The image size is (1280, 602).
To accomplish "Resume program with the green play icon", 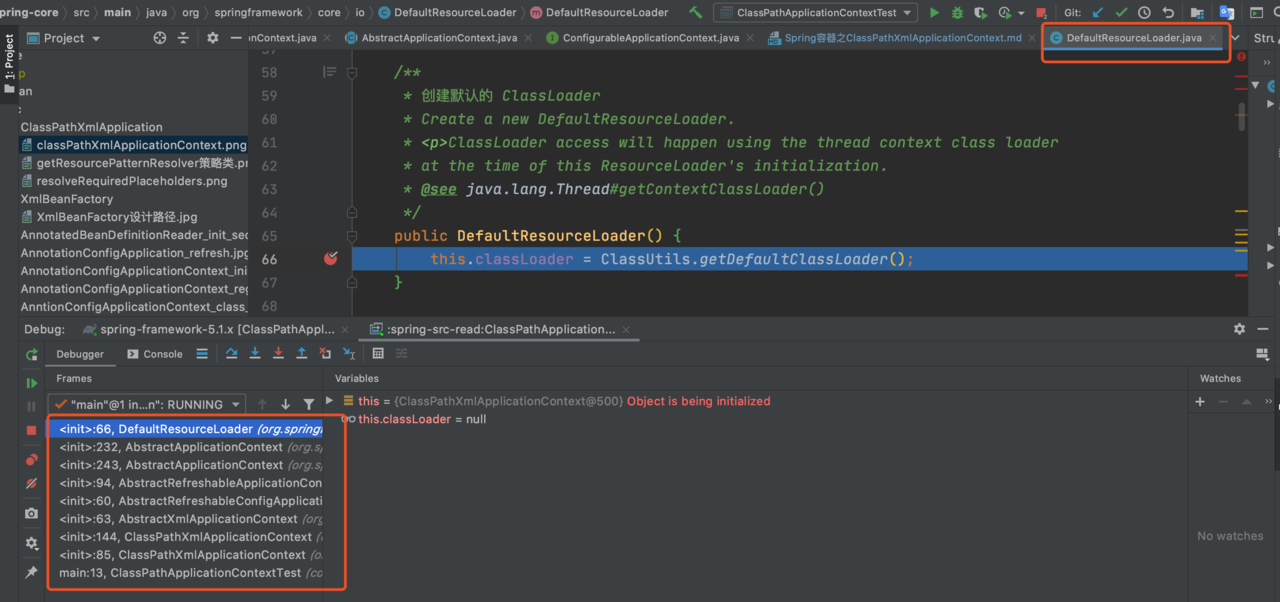I will 32,383.
